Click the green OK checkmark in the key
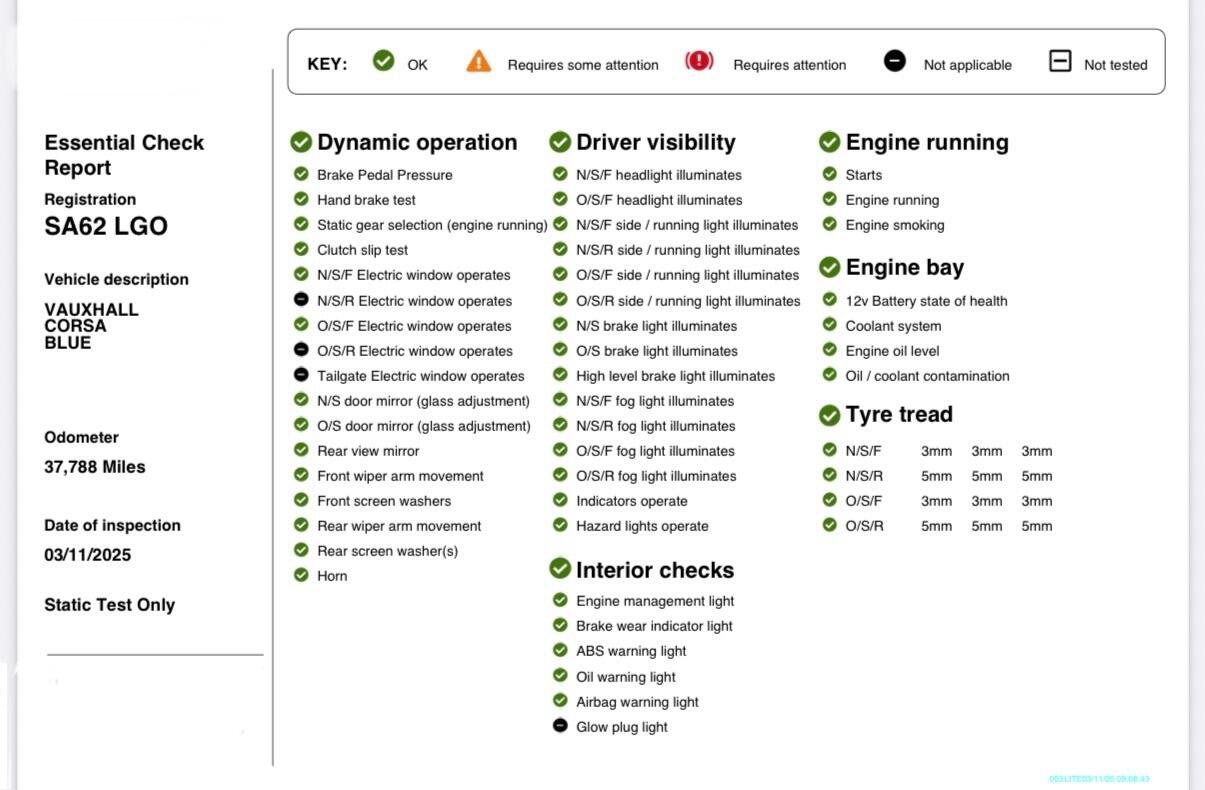 pos(383,62)
